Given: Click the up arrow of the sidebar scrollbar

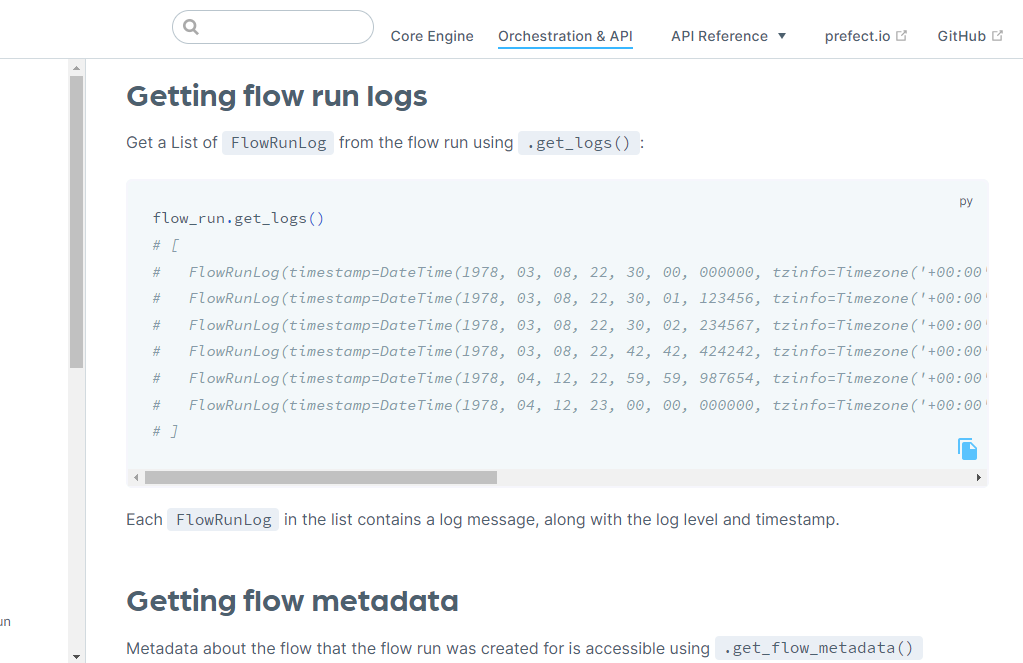Looking at the screenshot, I should 75,69.
